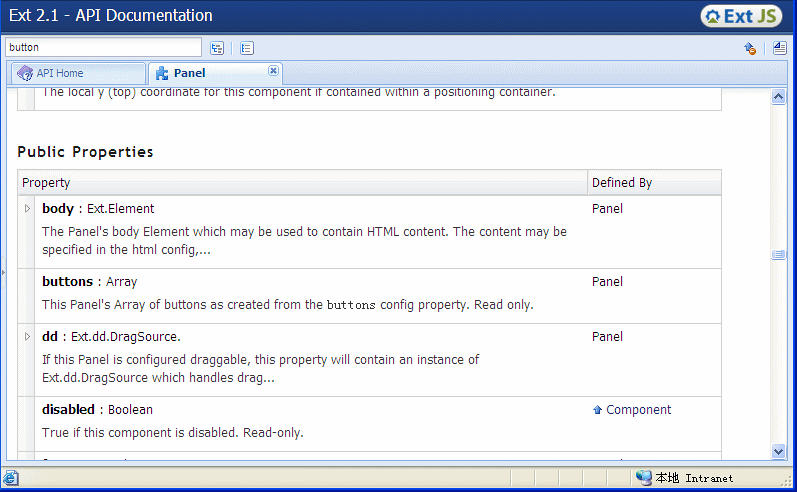Click the 'body' property name
797x492 pixels.
coord(58,209)
